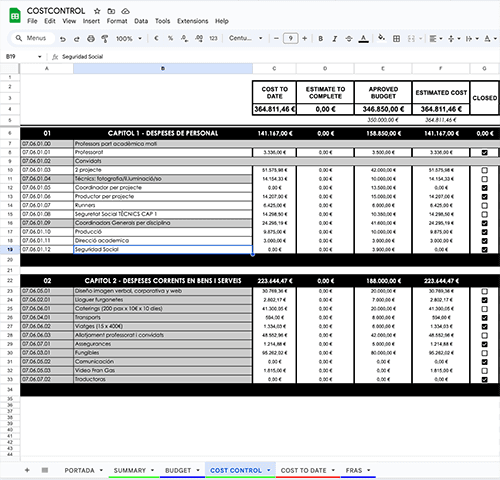Open the font family dropdown

245,38
